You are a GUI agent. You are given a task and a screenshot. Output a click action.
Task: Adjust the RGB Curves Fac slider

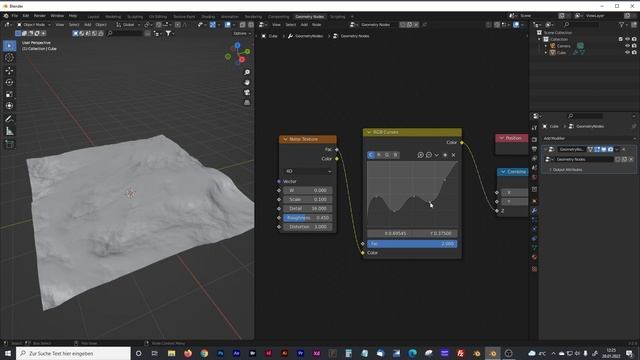412,244
